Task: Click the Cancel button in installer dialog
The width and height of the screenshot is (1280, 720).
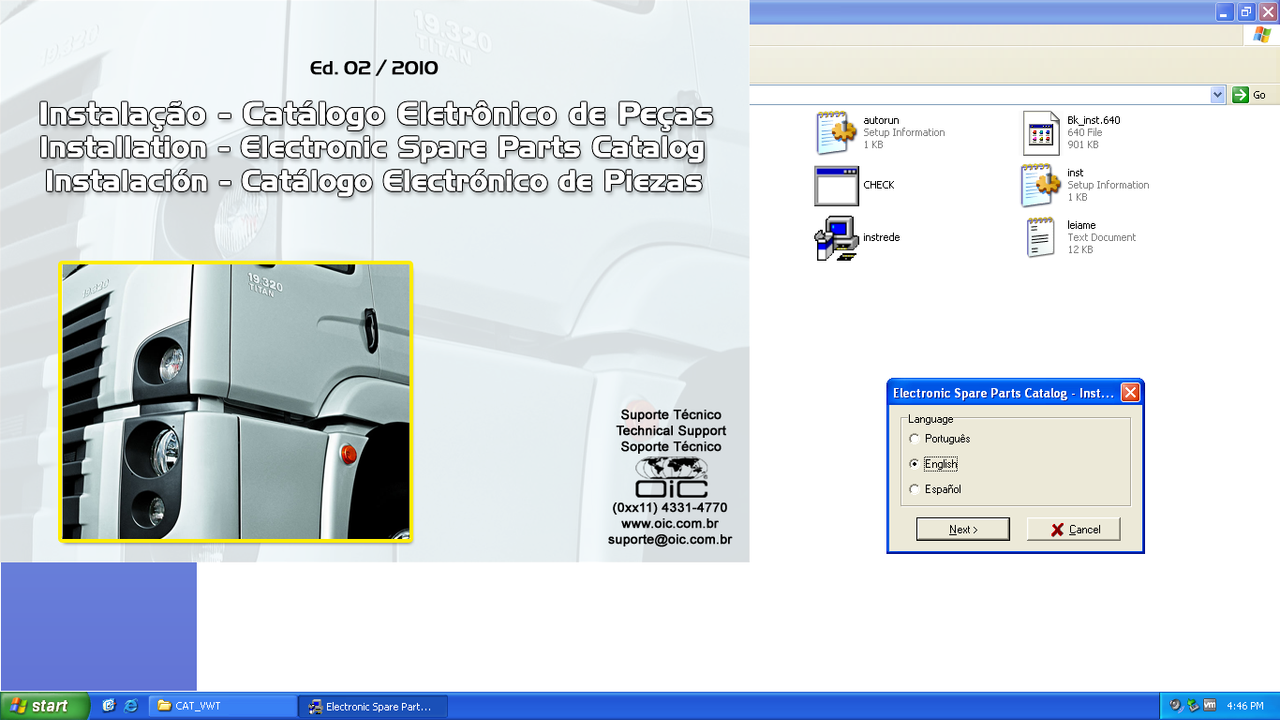Action: pos(1074,529)
